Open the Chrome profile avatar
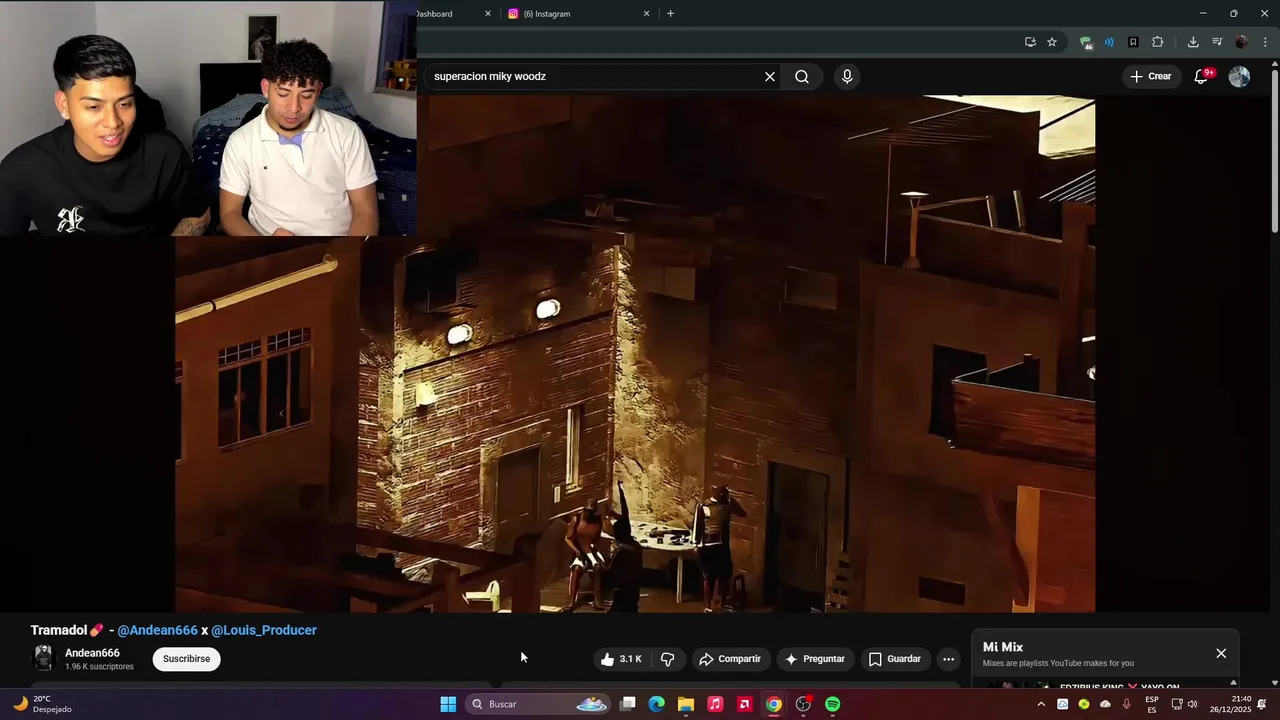 (x=1241, y=42)
